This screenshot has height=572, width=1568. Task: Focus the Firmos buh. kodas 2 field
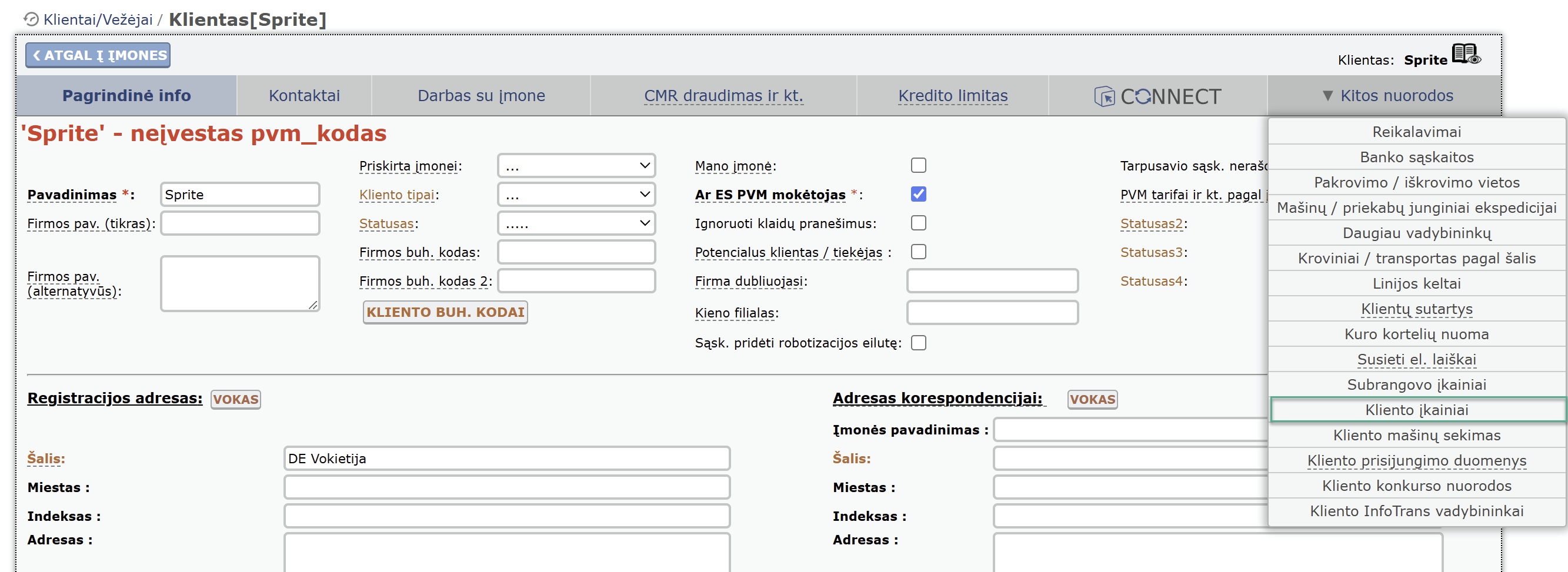point(576,281)
